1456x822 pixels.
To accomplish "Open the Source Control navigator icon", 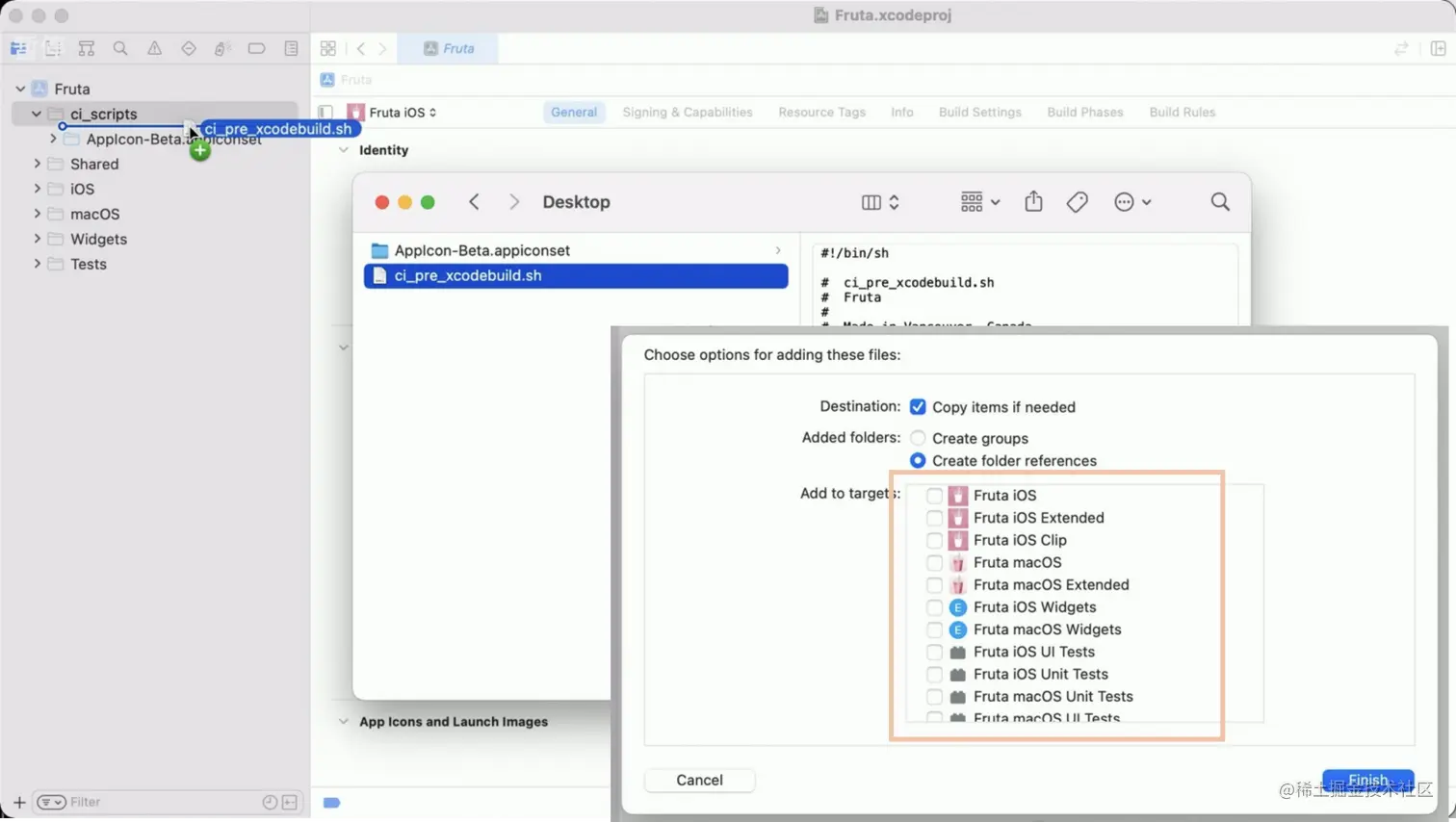I will point(52,48).
